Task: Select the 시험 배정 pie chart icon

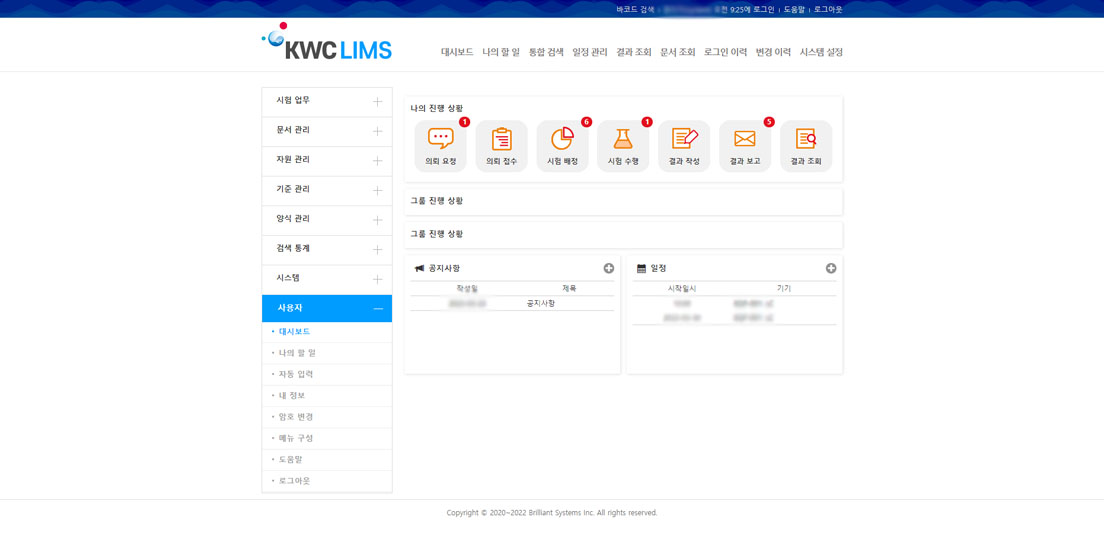Action: (x=562, y=140)
